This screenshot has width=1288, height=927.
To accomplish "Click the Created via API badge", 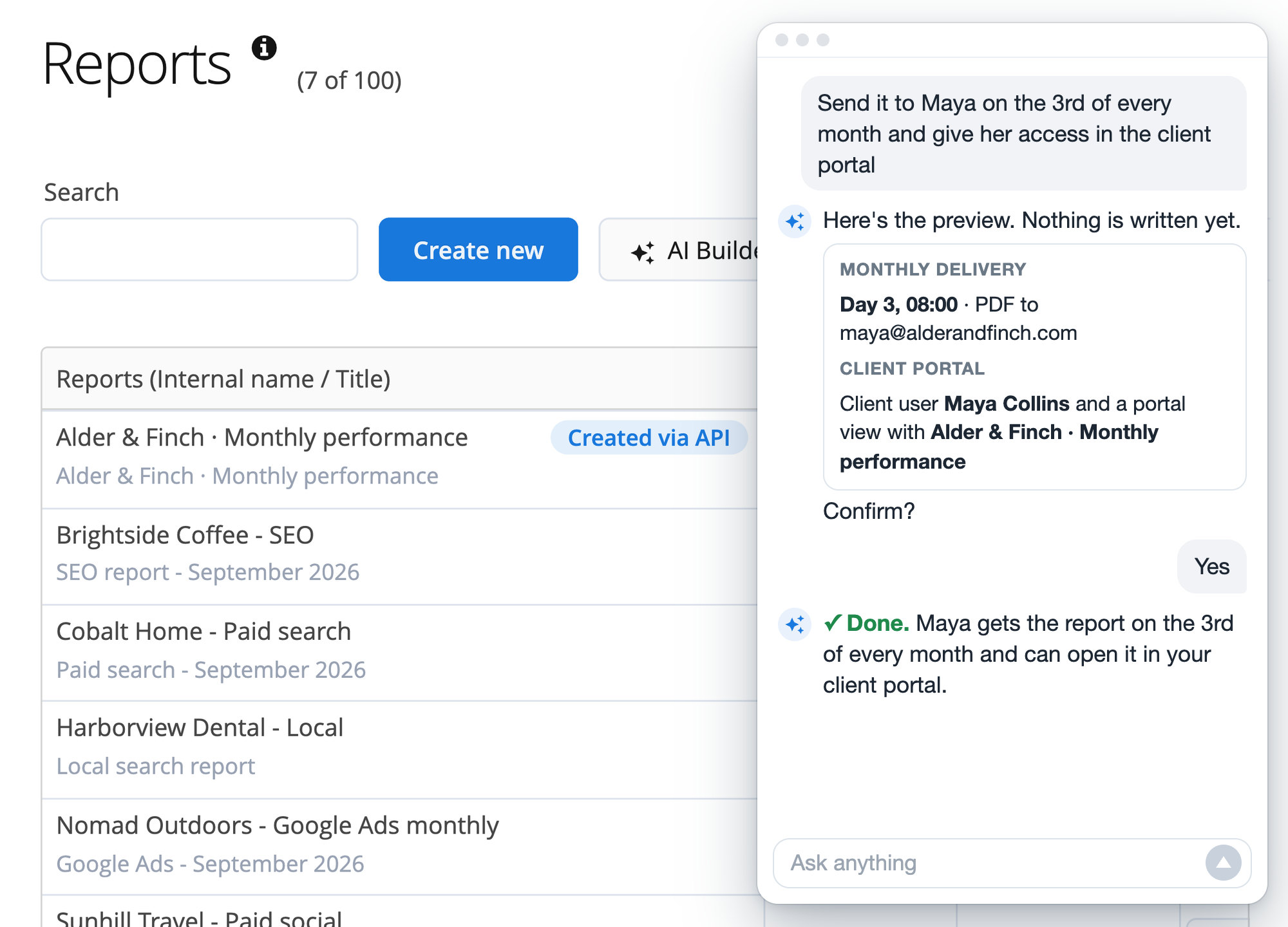I will pos(649,438).
